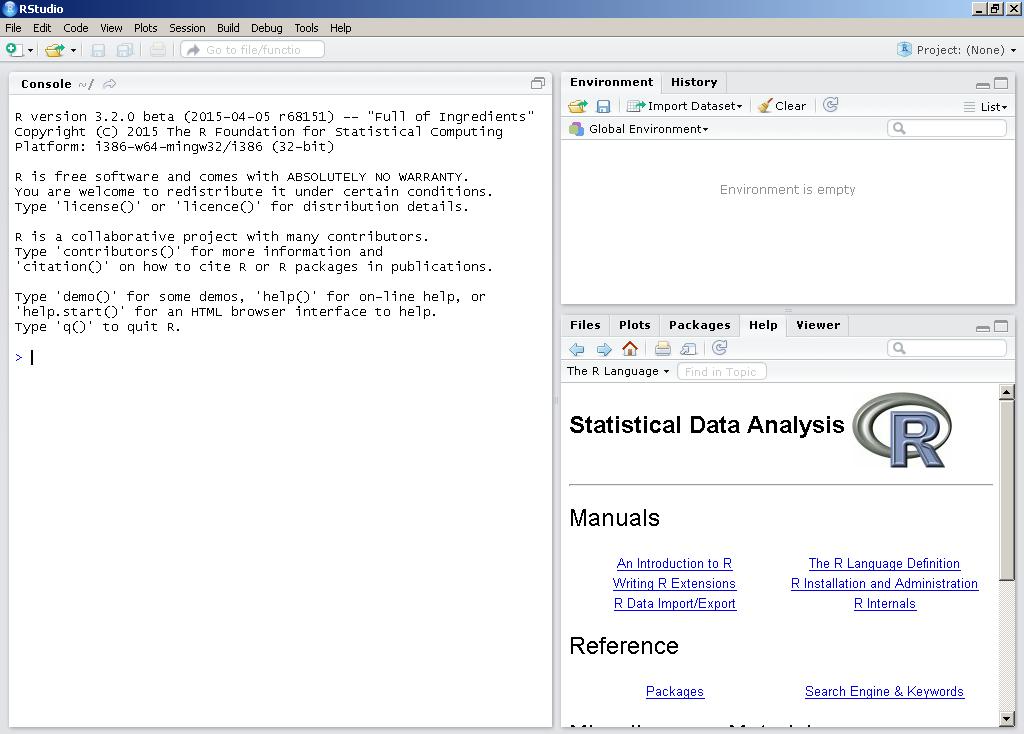This screenshot has width=1024, height=734.
Task: Open the View menu
Action: (x=111, y=28)
